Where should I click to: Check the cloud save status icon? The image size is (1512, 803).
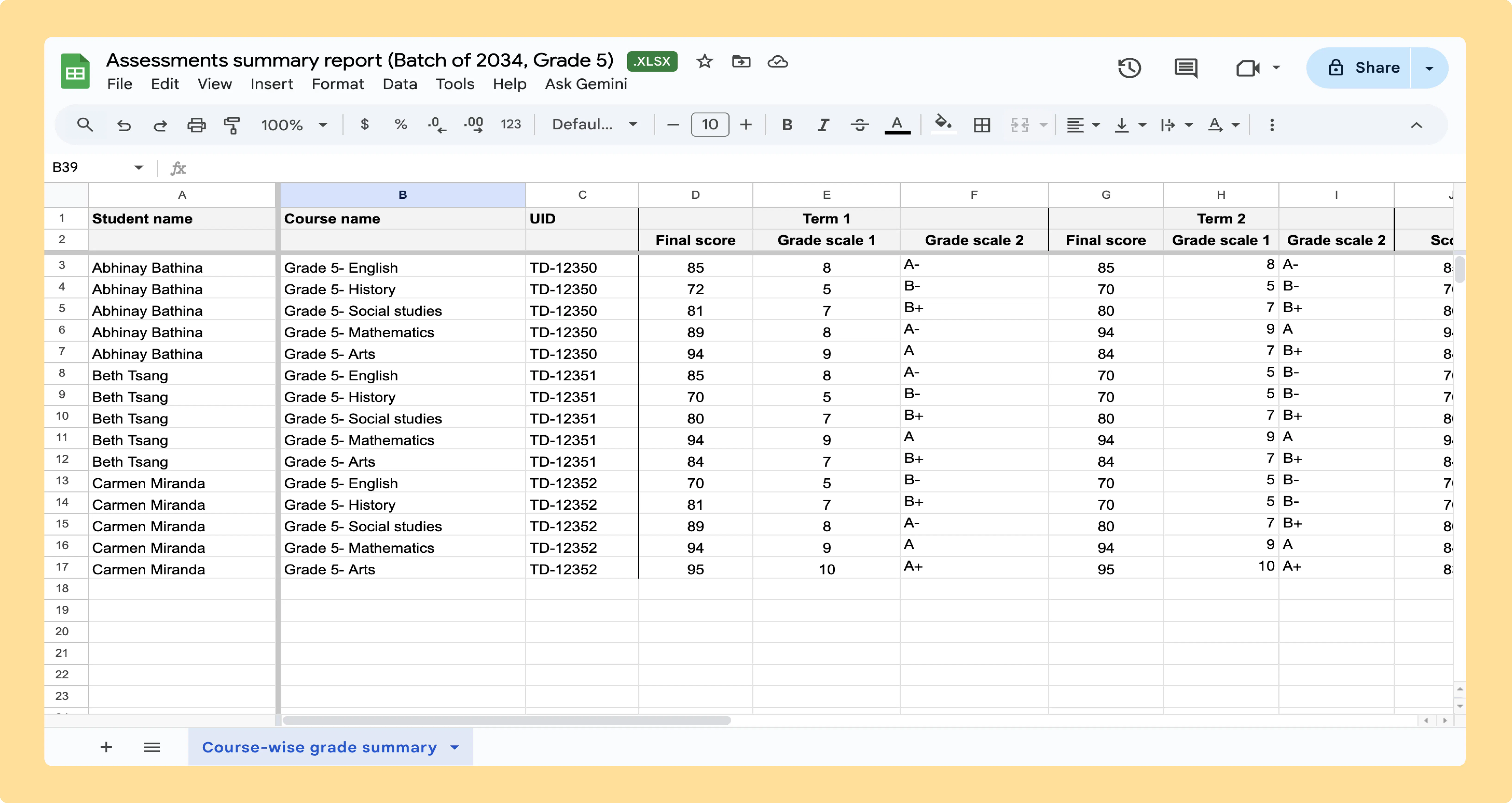point(778,61)
